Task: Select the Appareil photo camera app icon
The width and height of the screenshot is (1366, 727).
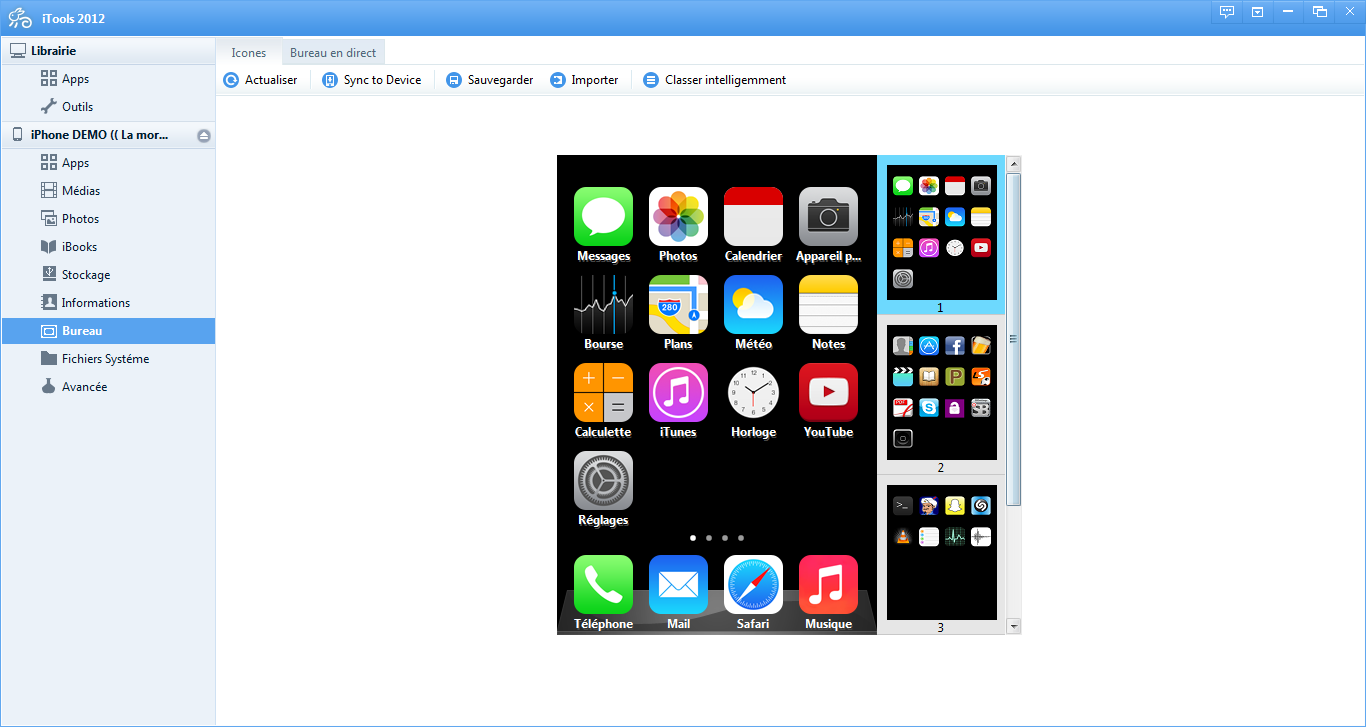Action: (828, 216)
